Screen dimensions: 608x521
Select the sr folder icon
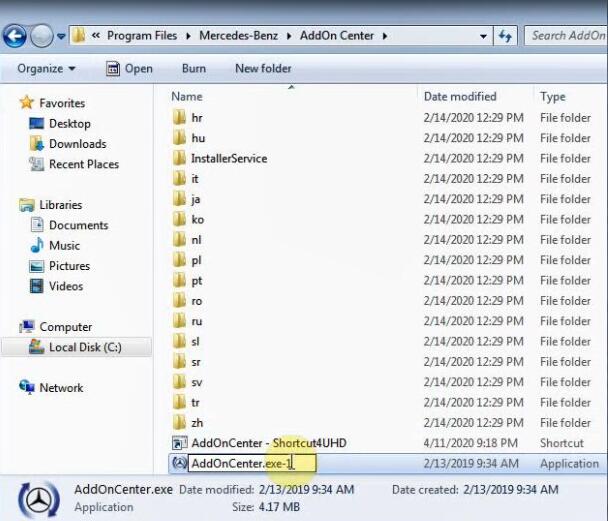179,362
